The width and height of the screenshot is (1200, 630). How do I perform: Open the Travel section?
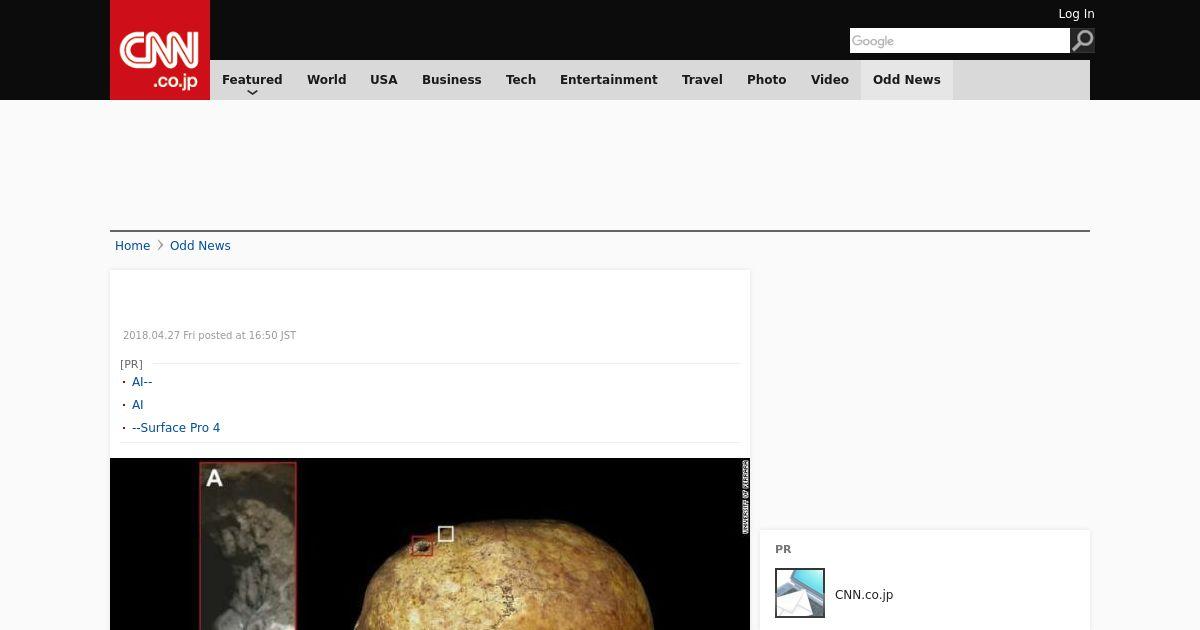[x=702, y=80]
